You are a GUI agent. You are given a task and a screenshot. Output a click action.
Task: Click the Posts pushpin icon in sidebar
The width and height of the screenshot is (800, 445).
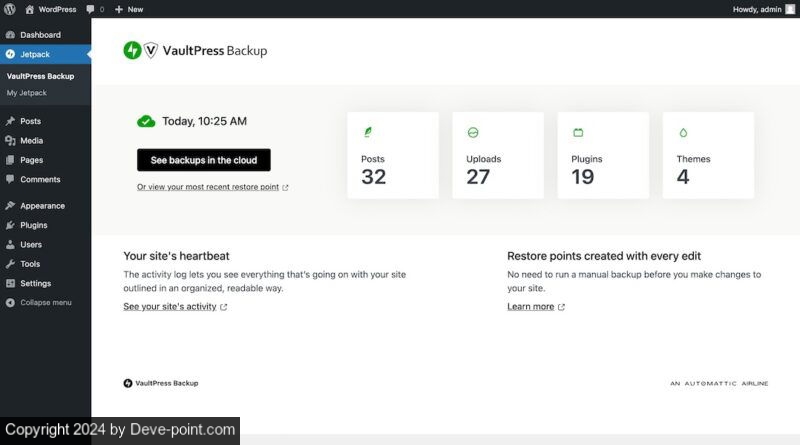click(x=10, y=121)
